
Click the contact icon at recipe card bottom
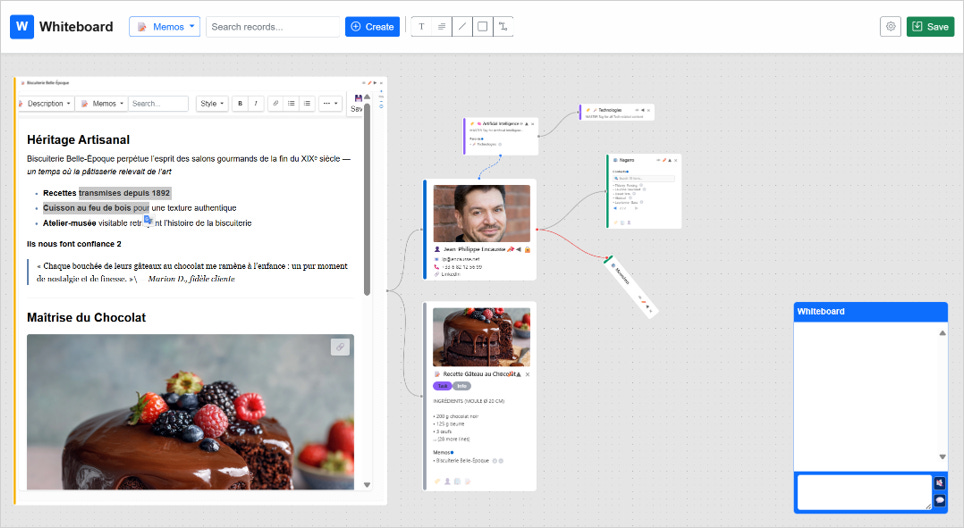click(x=448, y=481)
